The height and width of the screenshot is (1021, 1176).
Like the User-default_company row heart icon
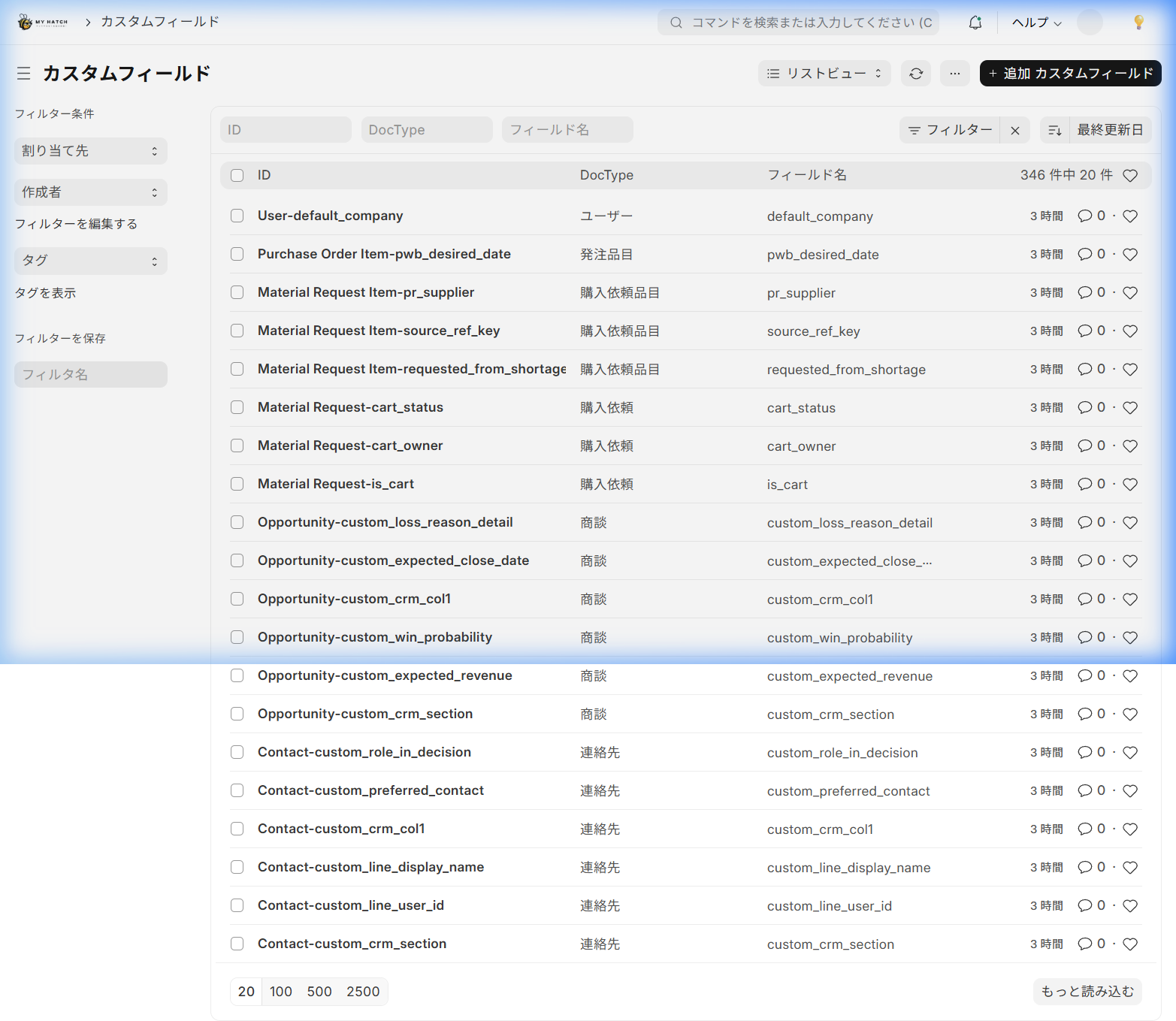click(x=1129, y=216)
